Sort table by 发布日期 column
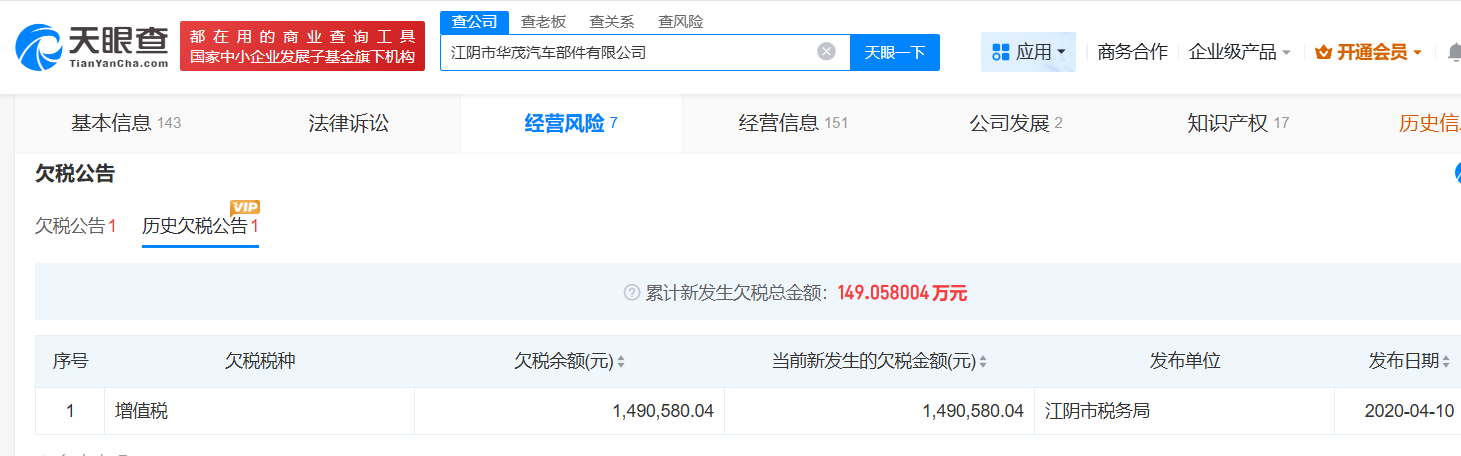 coord(1446,362)
